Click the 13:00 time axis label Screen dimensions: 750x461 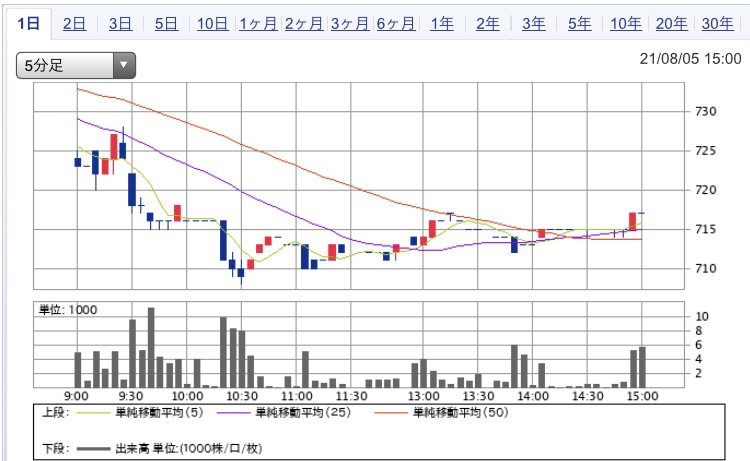click(423, 396)
